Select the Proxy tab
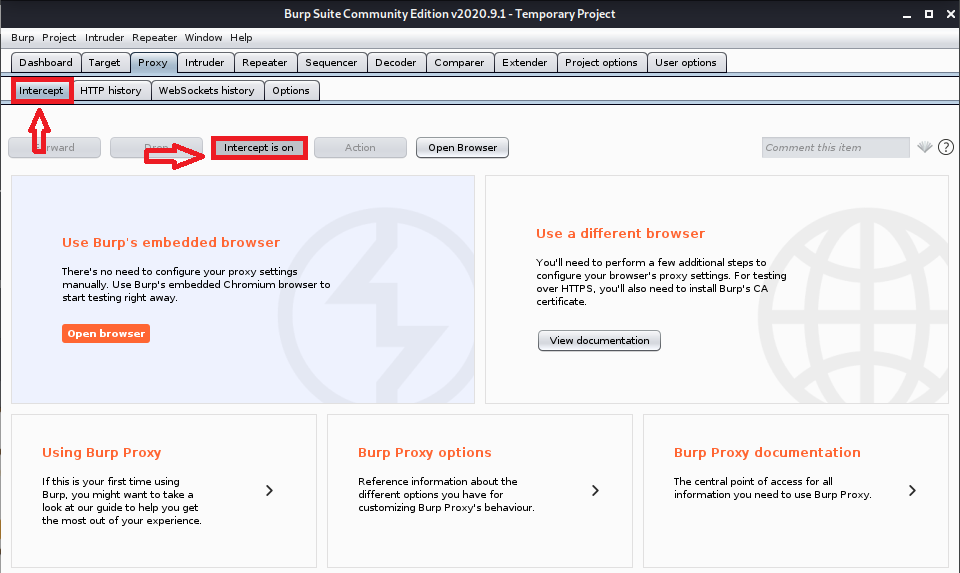This screenshot has width=960, height=573. click(152, 62)
